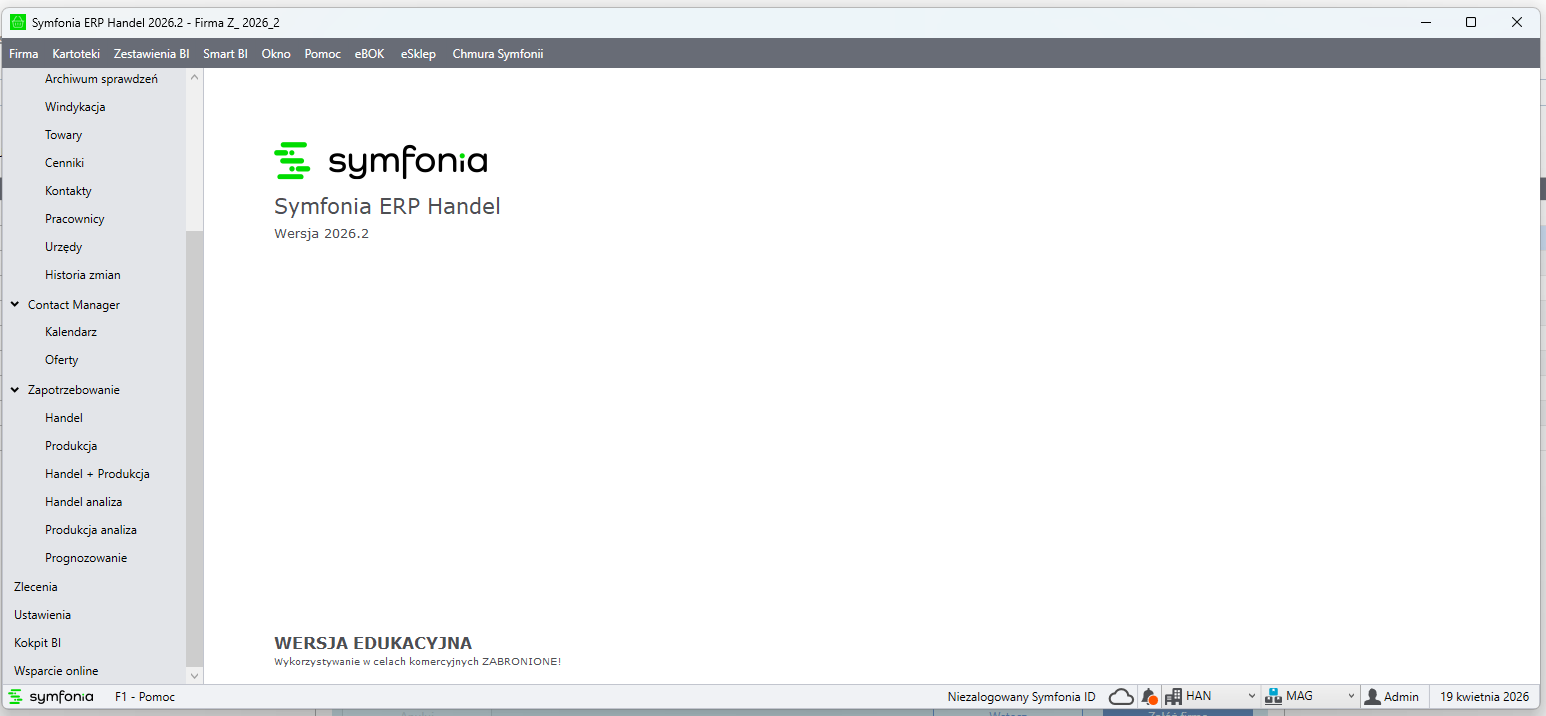1546x716 pixels.
Task: Click the sidebar scroll down arrow
Action: click(x=194, y=675)
